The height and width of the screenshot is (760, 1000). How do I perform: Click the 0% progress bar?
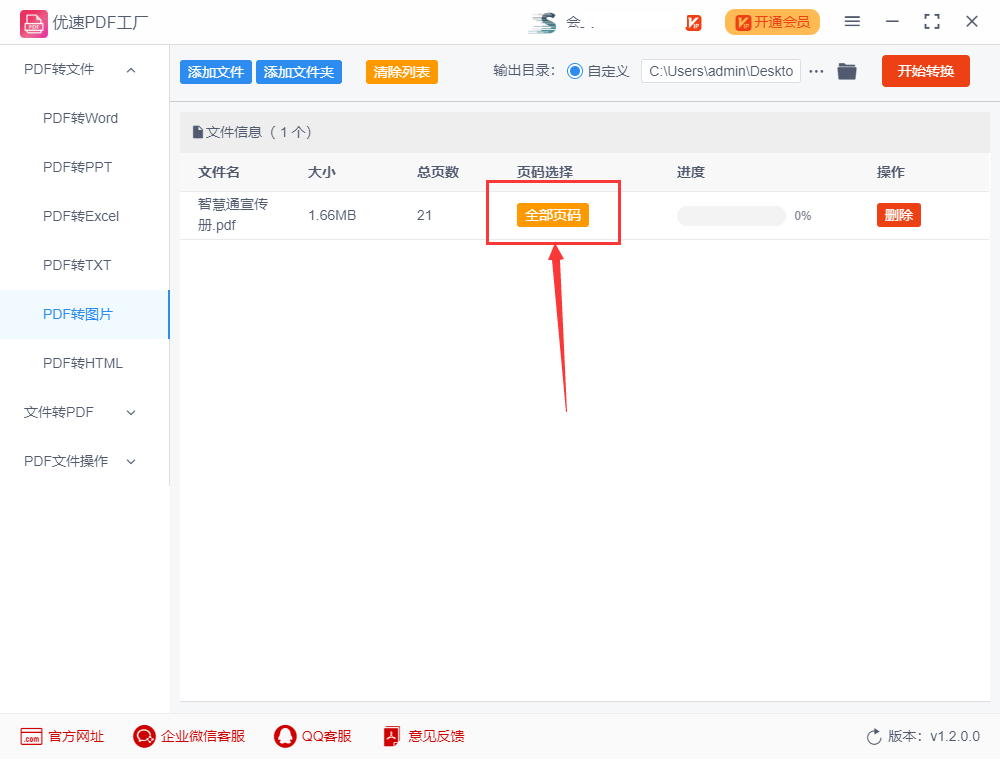[731, 215]
